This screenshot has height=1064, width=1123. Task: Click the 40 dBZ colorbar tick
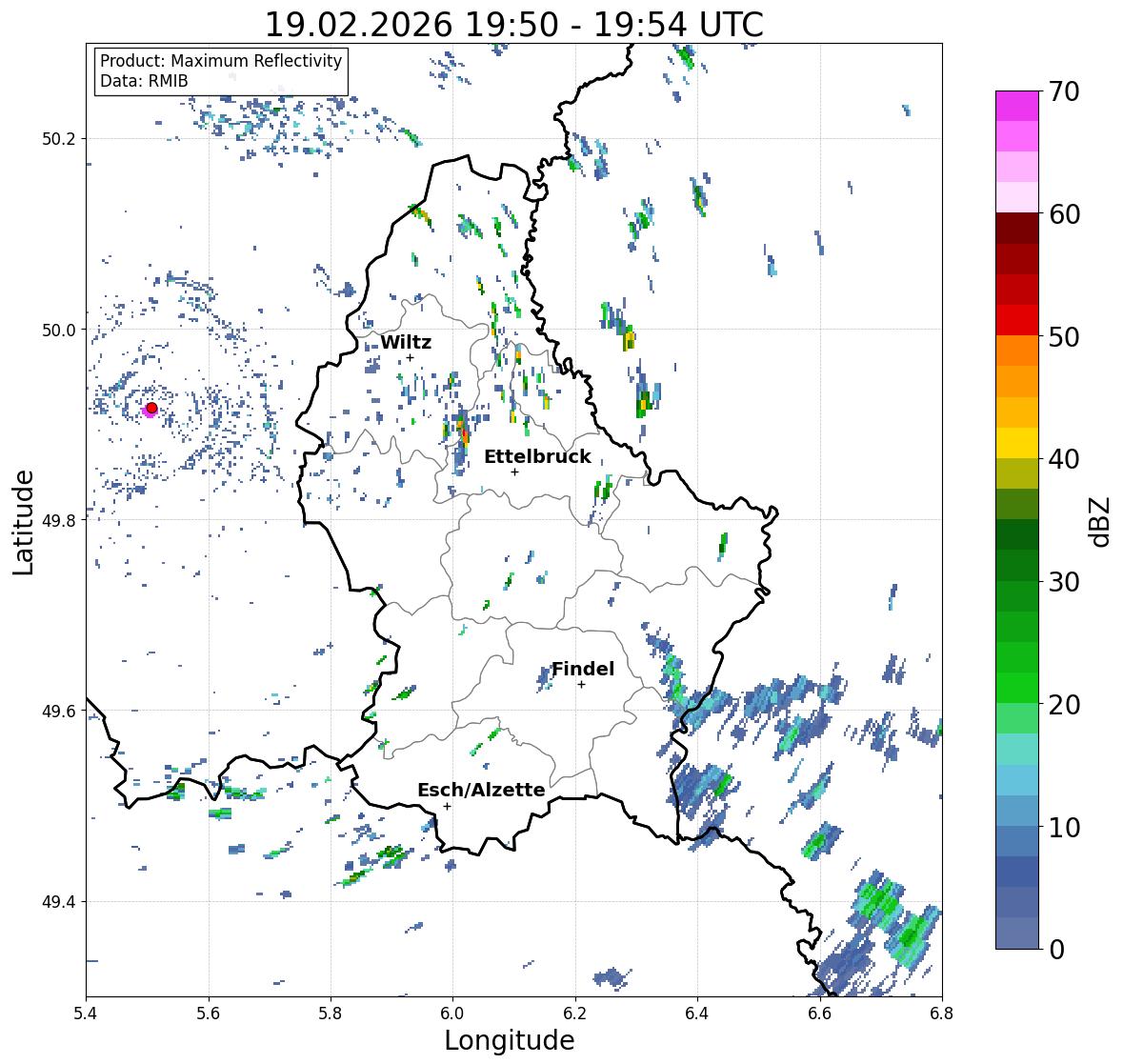(1064, 459)
